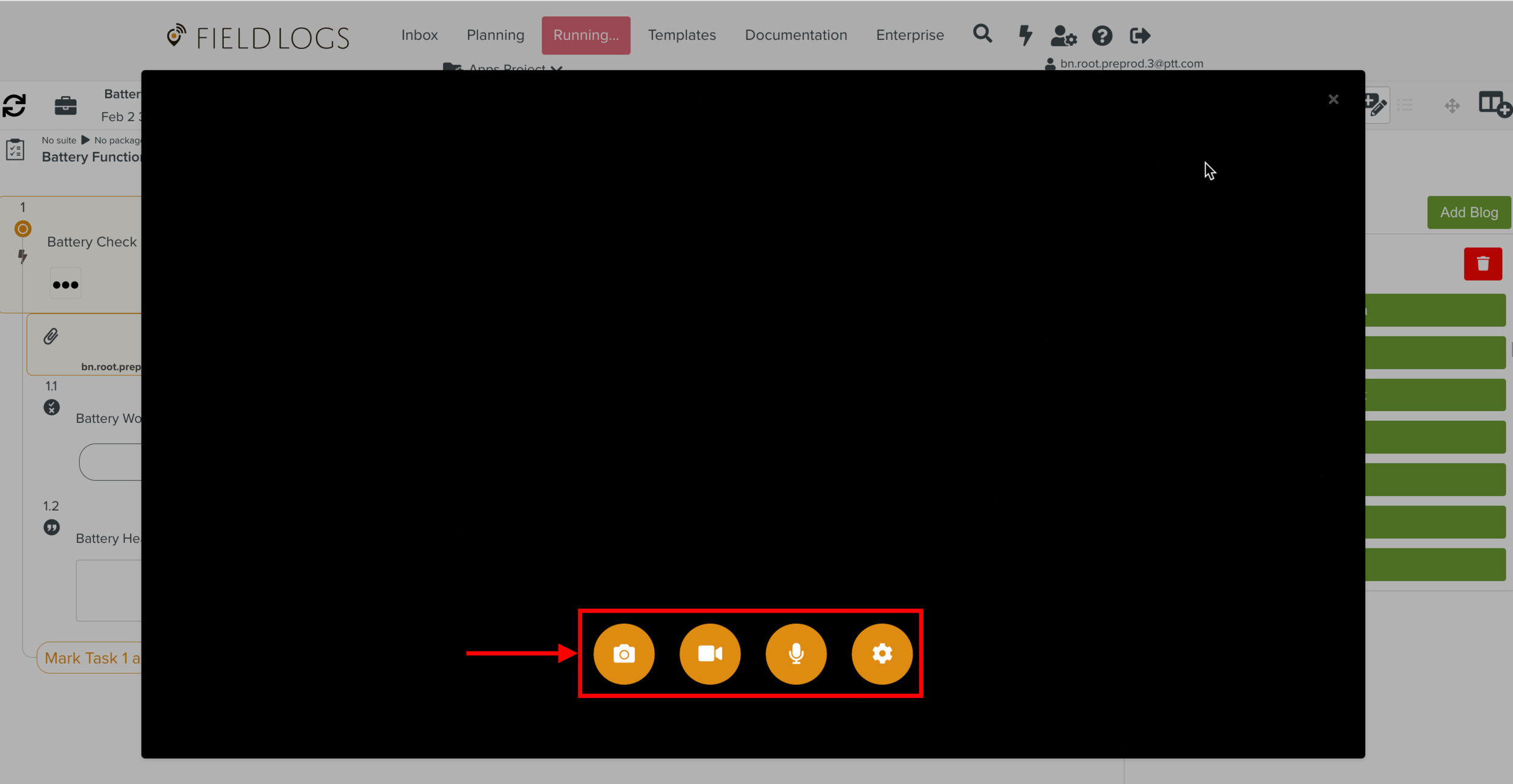Open the help question mark icon
The image size is (1513, 784).
pos(1102,36)
